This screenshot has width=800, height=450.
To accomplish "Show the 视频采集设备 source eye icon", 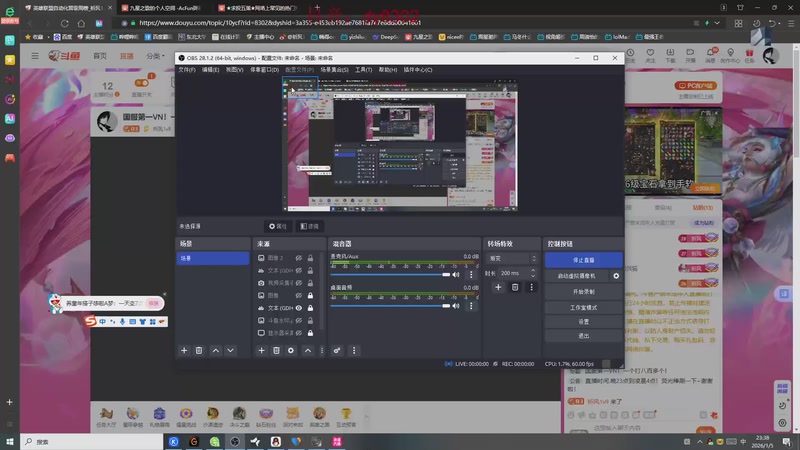I will [x=298, y=283].
